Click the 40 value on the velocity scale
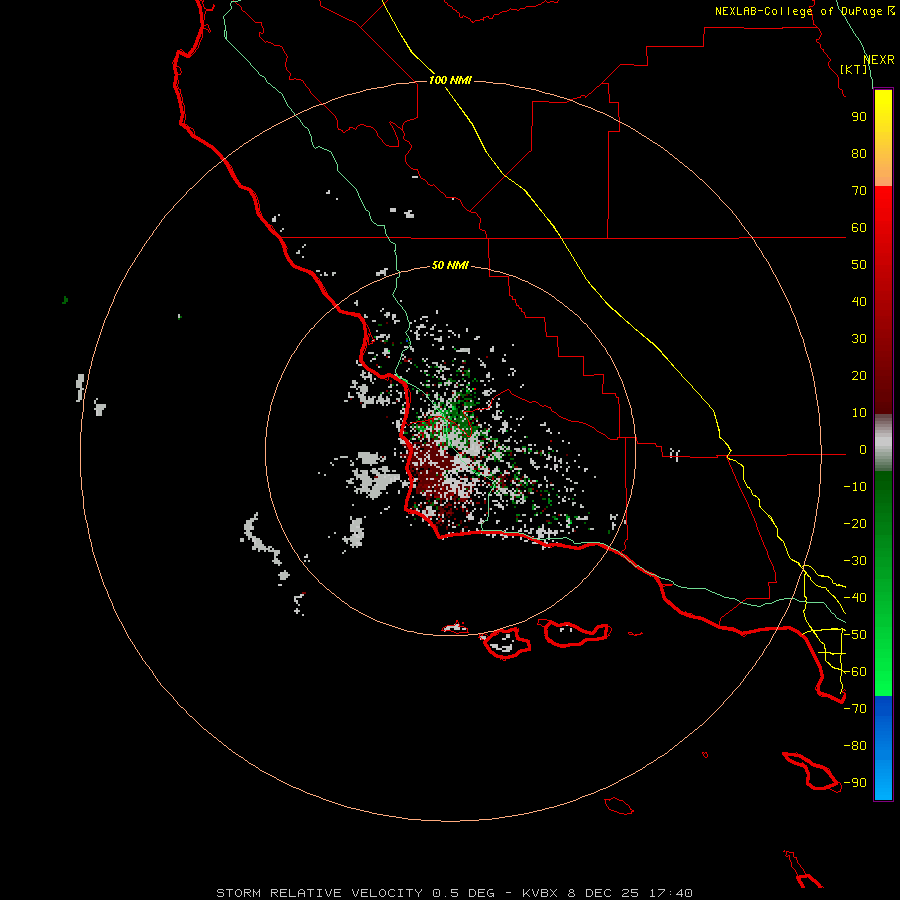This screenshot has height=900, width=900. tap(859, 302)
